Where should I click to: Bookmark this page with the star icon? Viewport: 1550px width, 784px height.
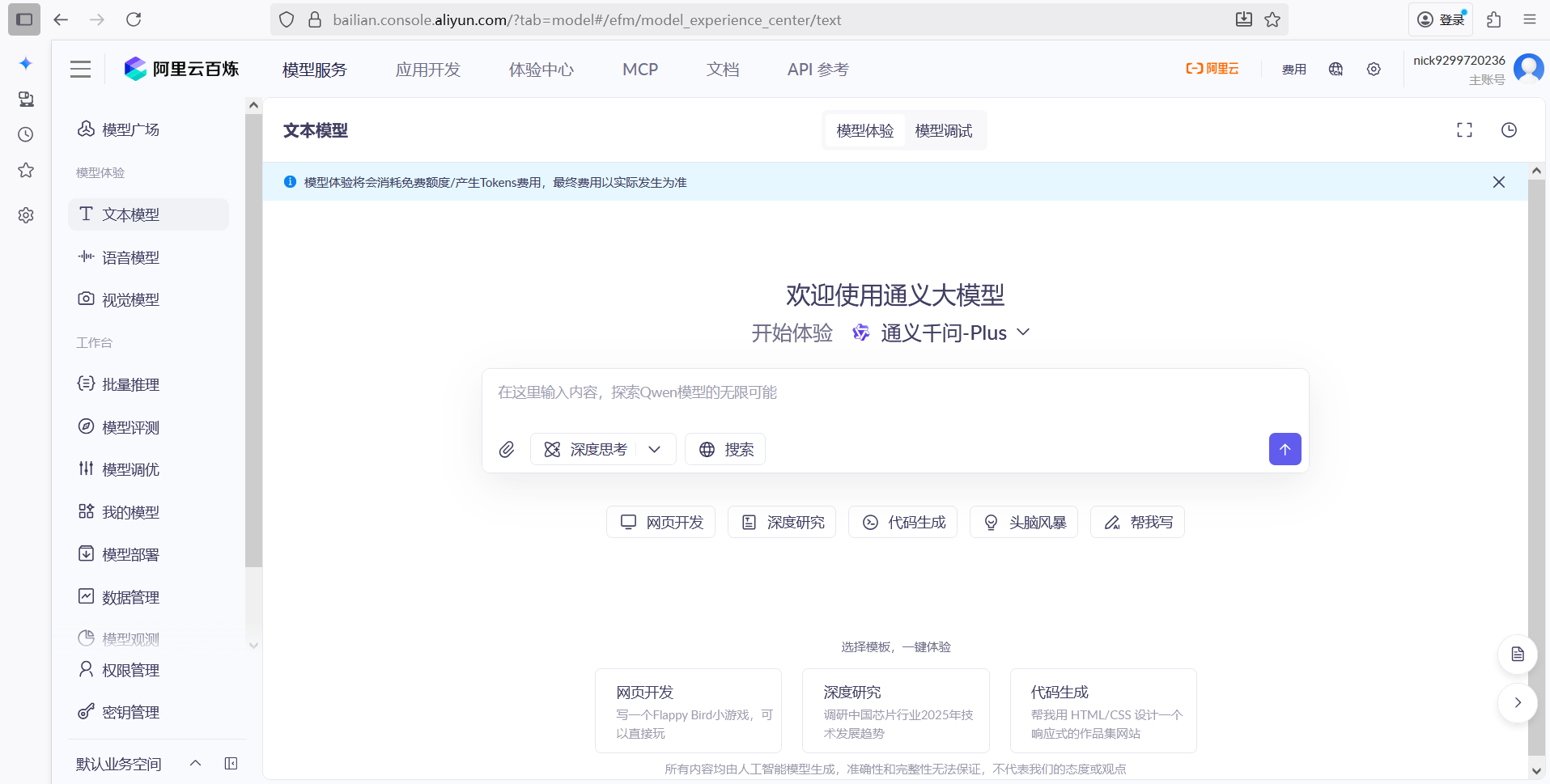[1272, 19]
